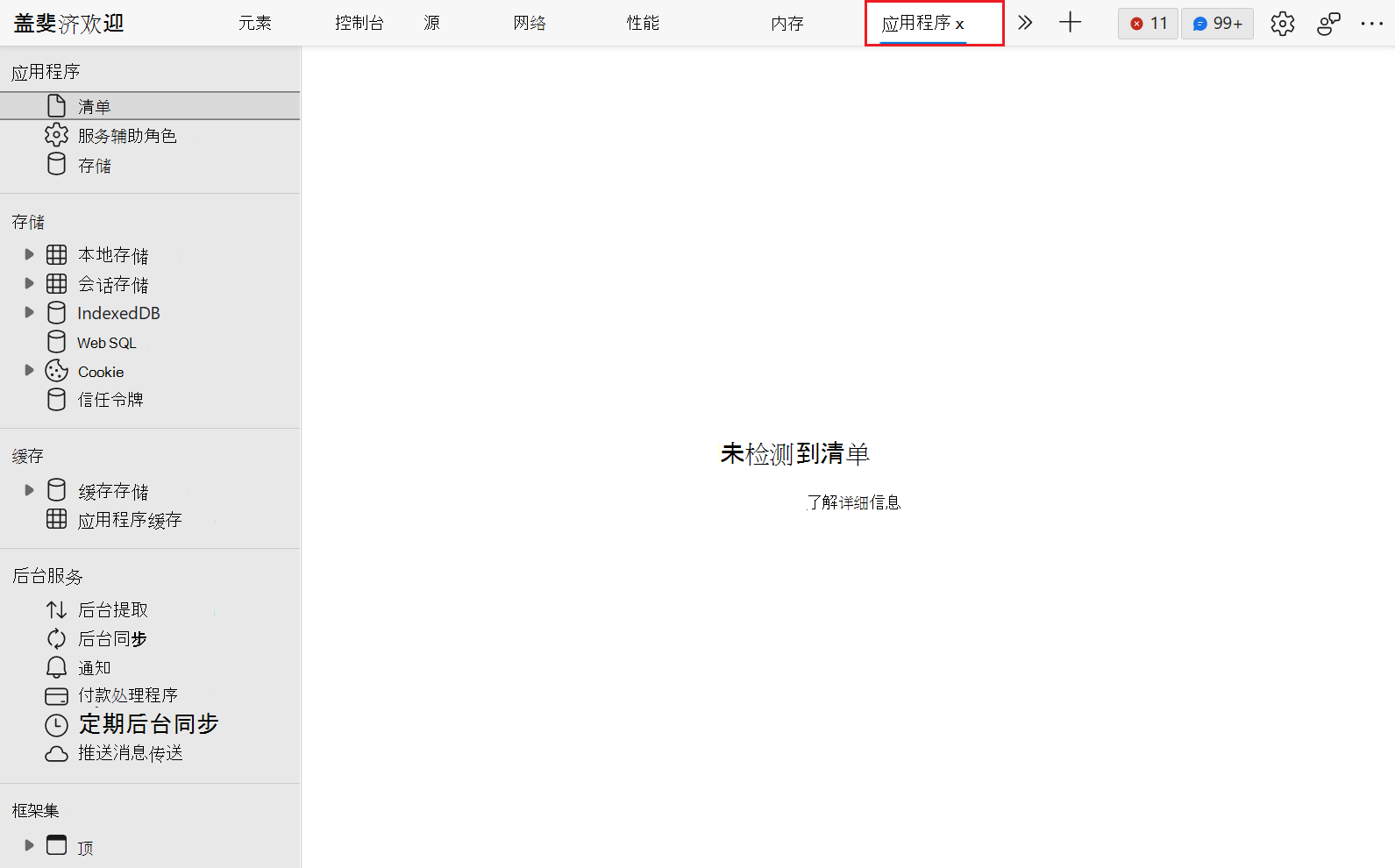Click the 推送消息传送 cloud icon
Viewport: 1395px width, 868px height.
[x=56, y=754]
